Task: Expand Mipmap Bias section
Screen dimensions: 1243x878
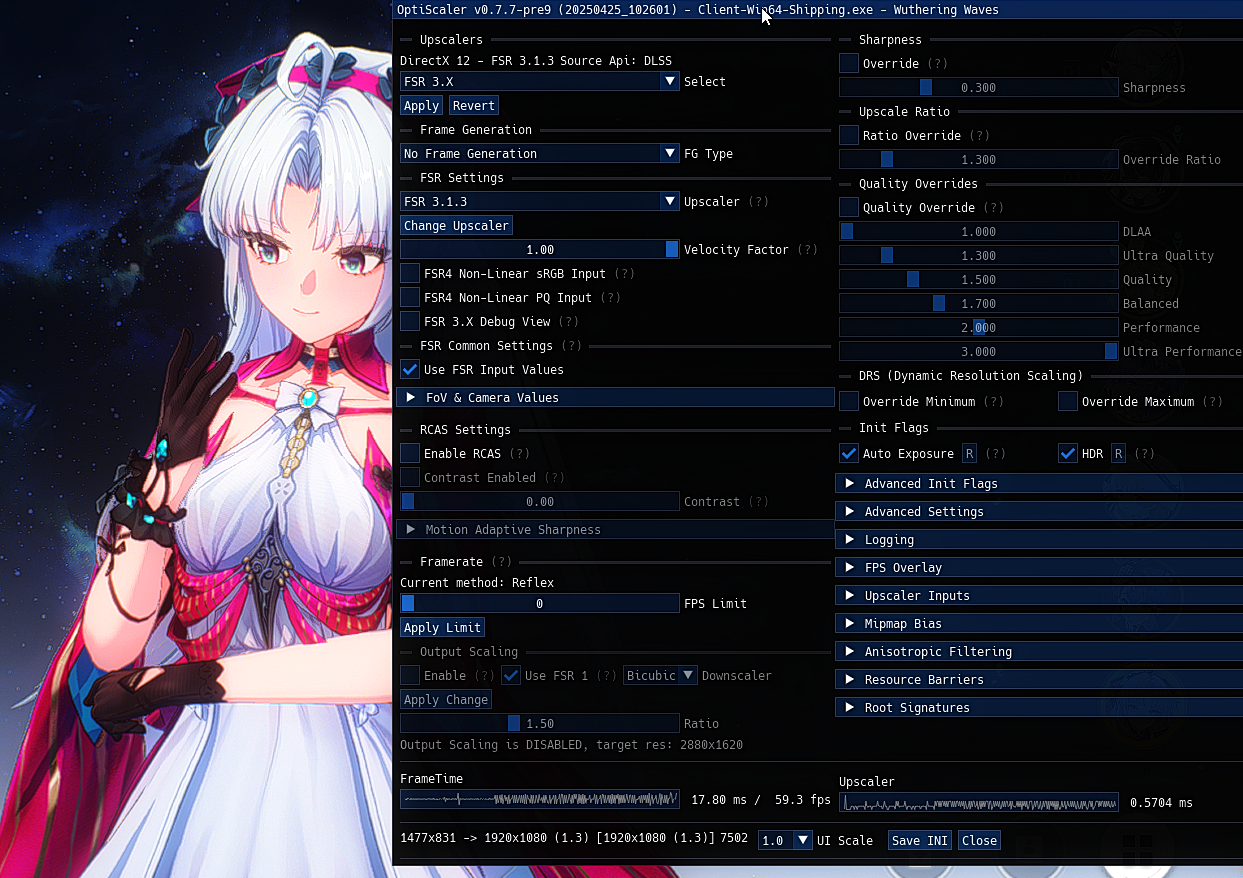Action: coord(1039,623)
